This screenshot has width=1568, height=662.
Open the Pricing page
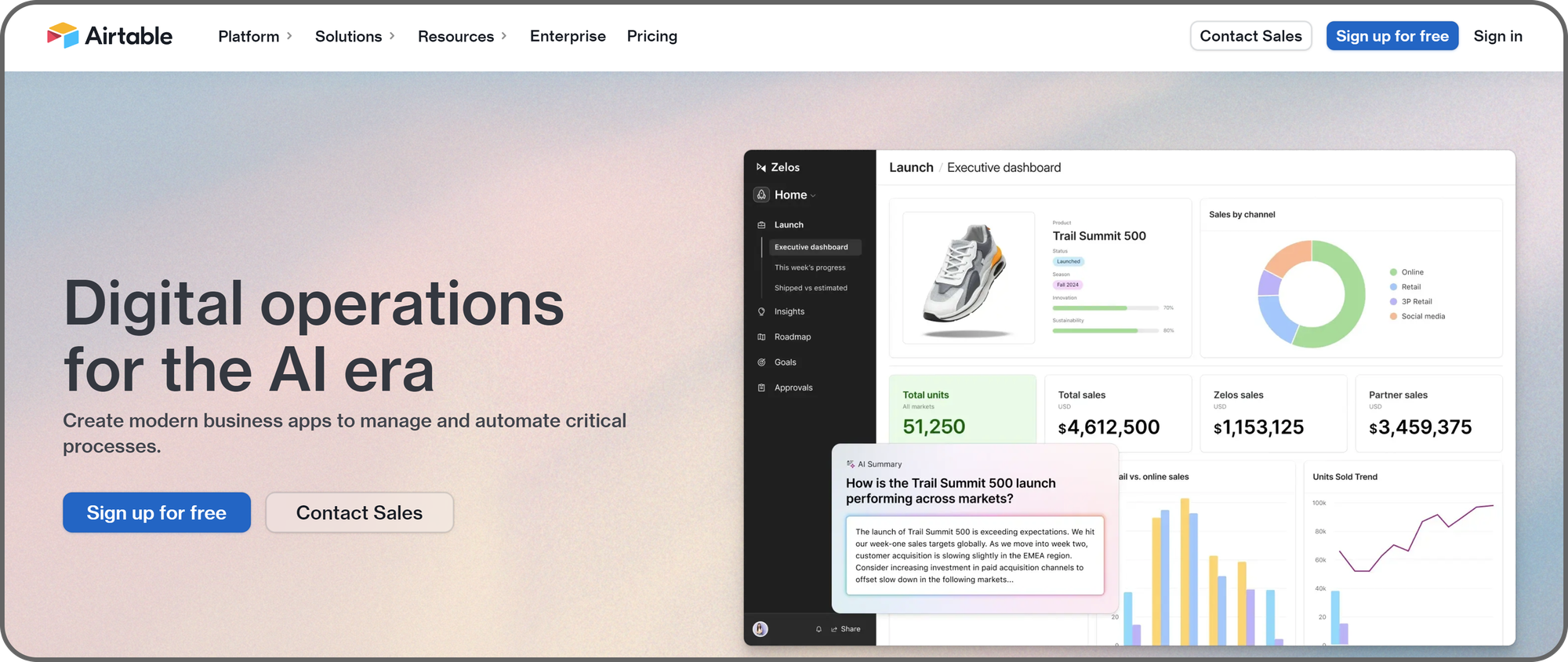tap(652, 36)
